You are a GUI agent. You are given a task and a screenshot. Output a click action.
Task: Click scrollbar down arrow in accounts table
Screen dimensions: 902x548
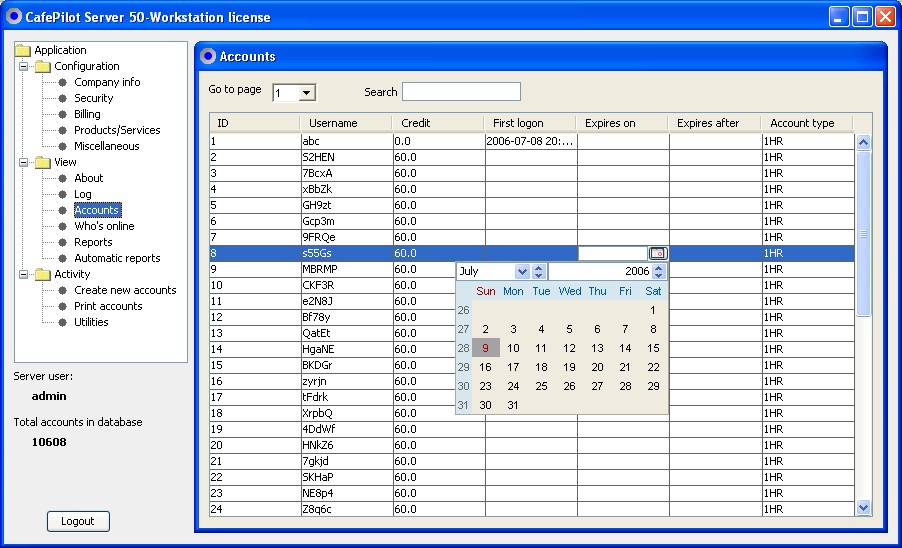coord(863,507)
